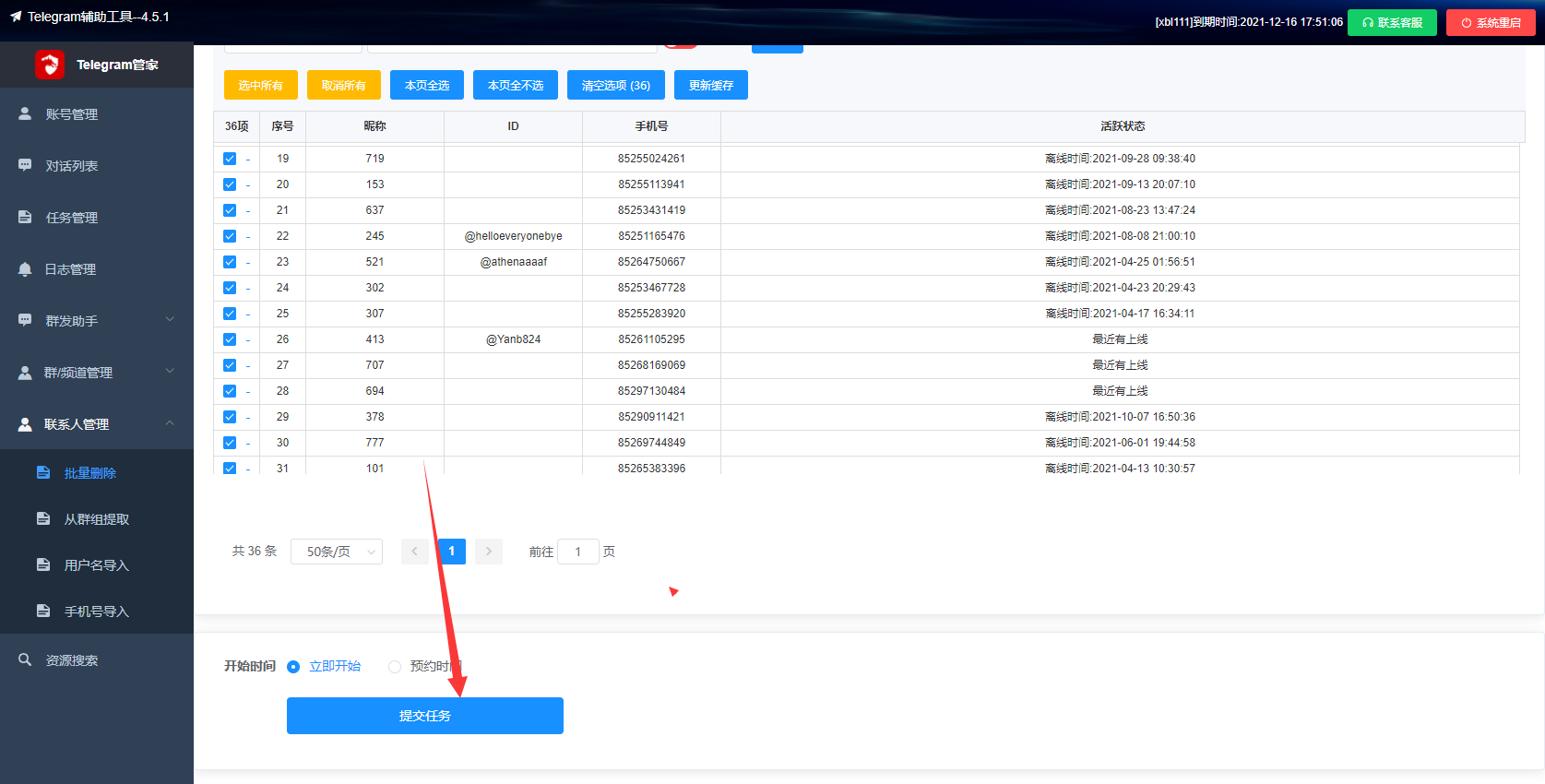
Task: Uncheck the checkbox for row 26
Action: [230, 339]
